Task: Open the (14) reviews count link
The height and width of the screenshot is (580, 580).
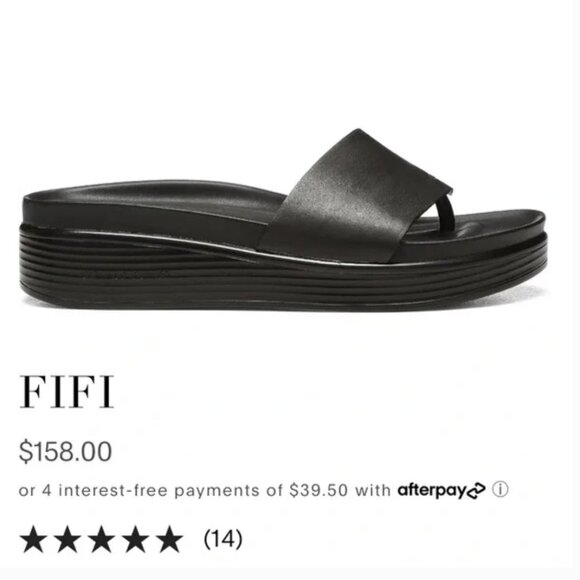Action: 223,539
